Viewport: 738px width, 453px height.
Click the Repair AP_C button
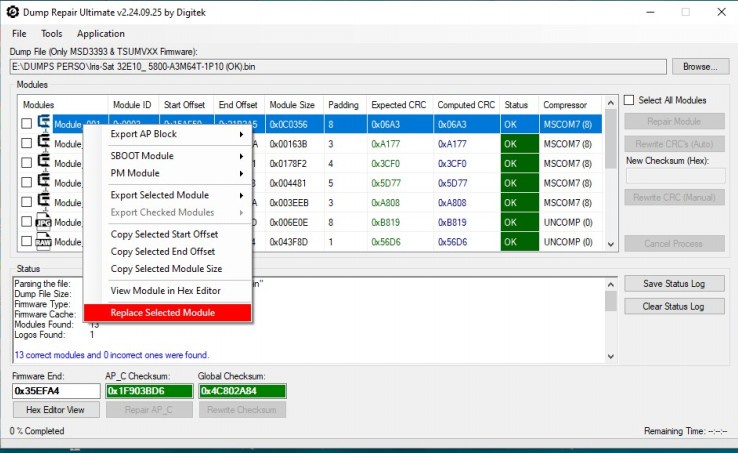(x=149, y=410)
